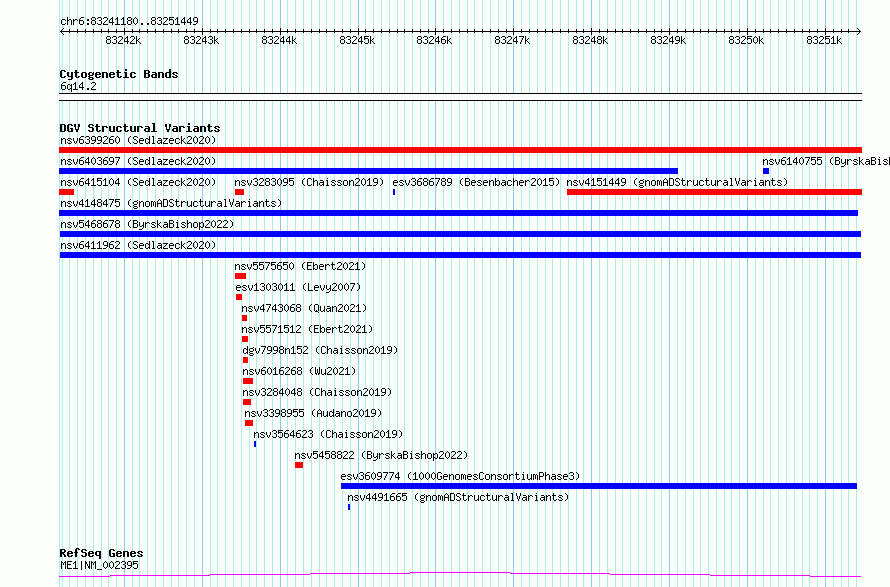The width and height of the screenshot is (890, 587).
Task: Open nsv3564623 (Chaisson2019) label
Action: [328, 434]
